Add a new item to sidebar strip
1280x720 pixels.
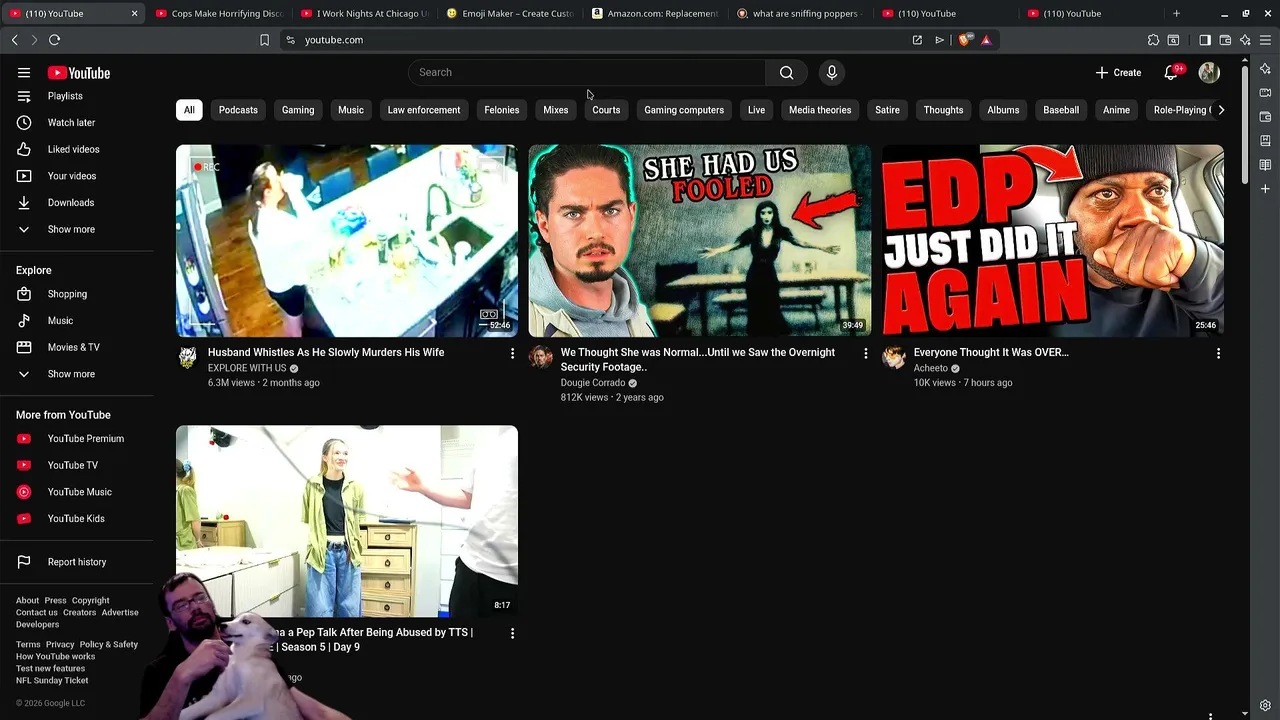[x=1265, y=189]
